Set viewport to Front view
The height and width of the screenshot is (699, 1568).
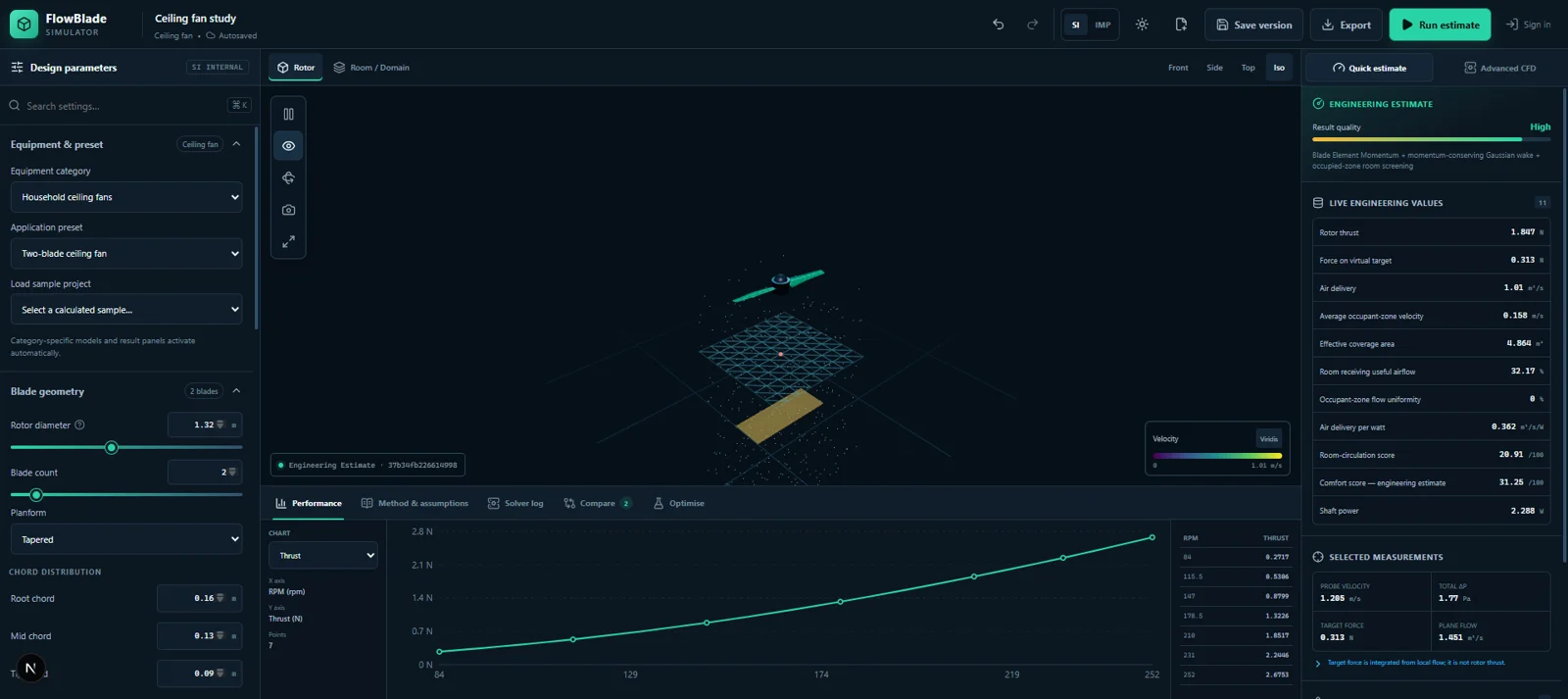point(1178,68)
